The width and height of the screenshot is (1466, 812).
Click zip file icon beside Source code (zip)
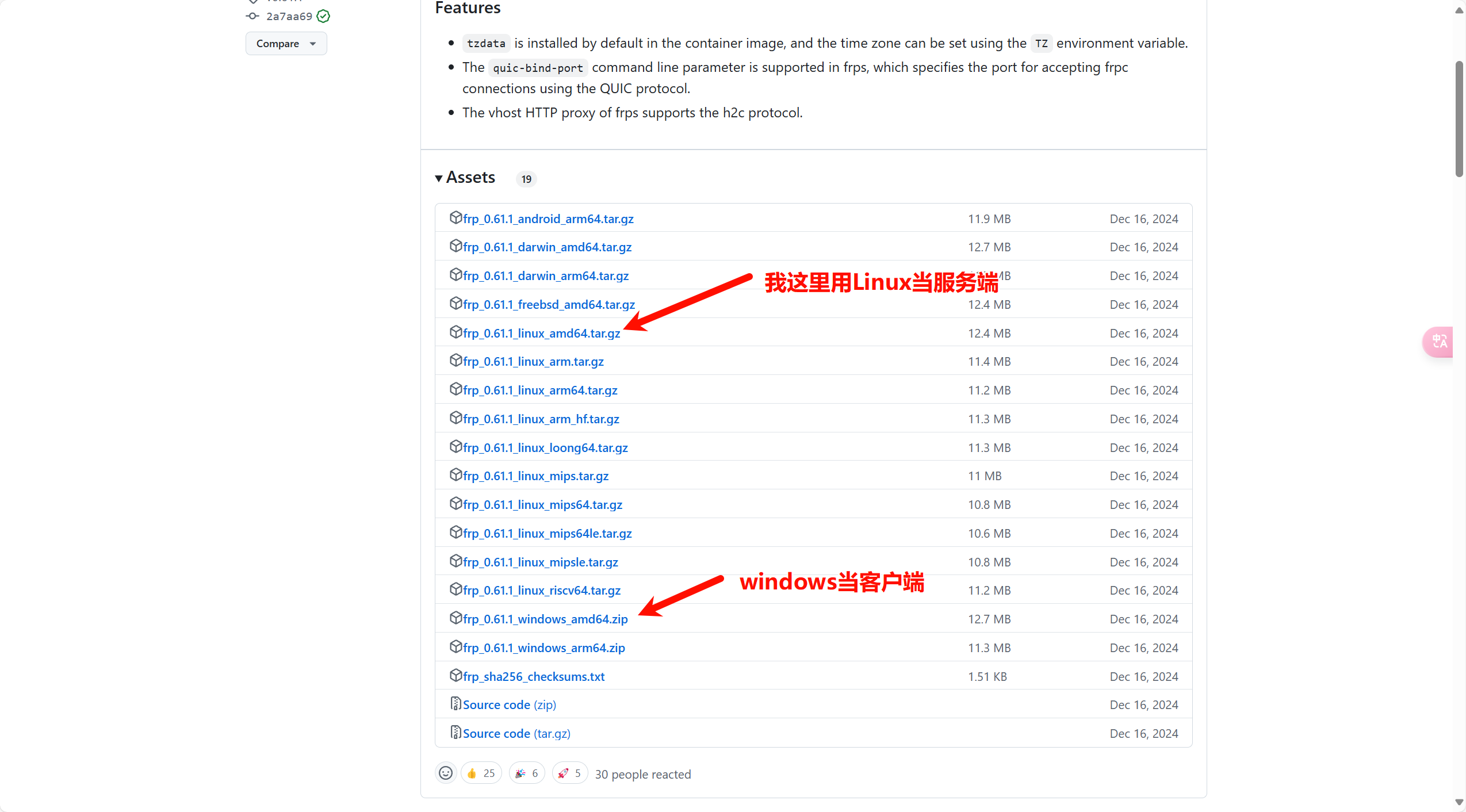[x=456, y=703]
